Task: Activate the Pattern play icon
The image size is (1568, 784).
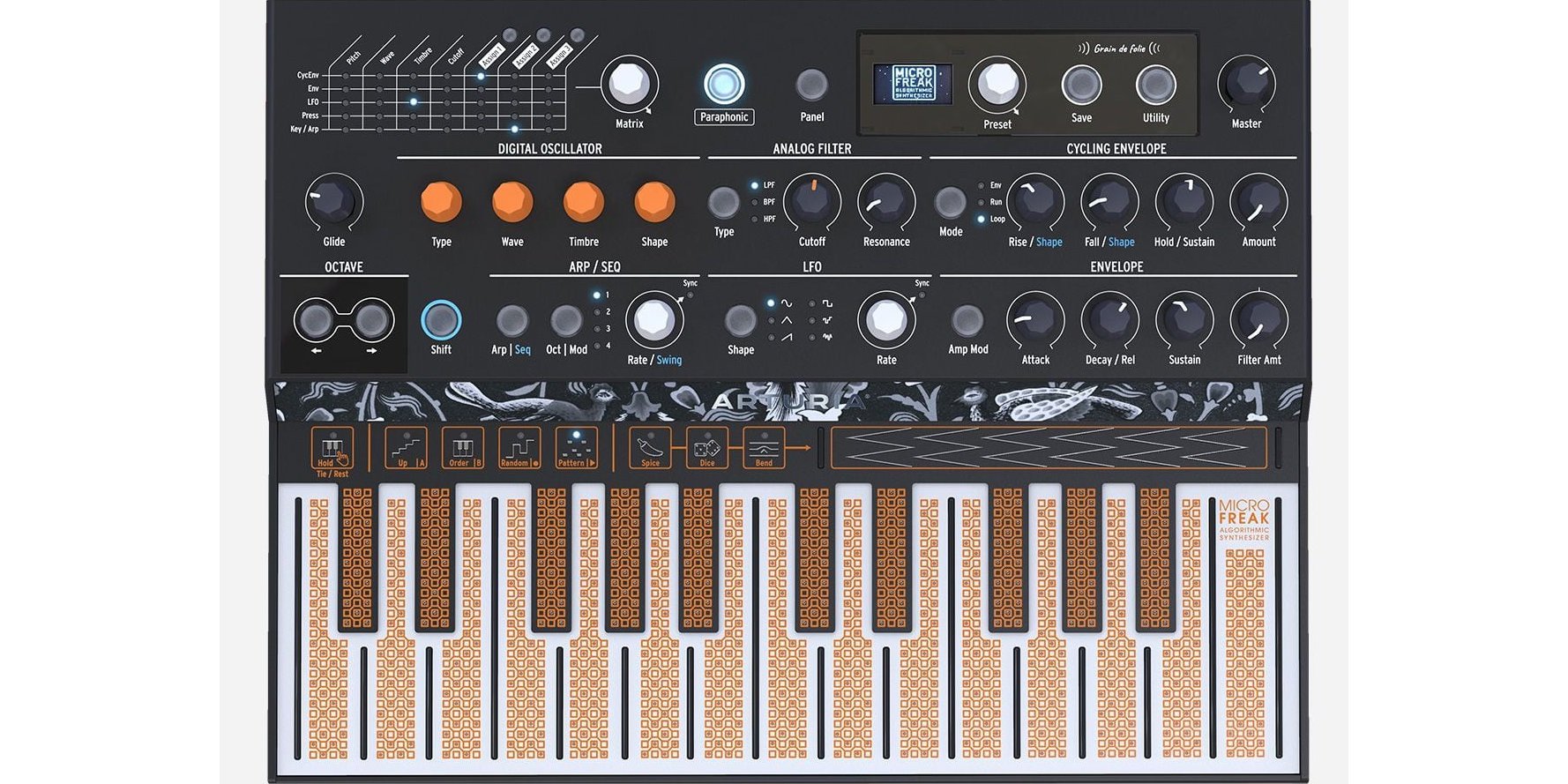Action: (576, 448)
